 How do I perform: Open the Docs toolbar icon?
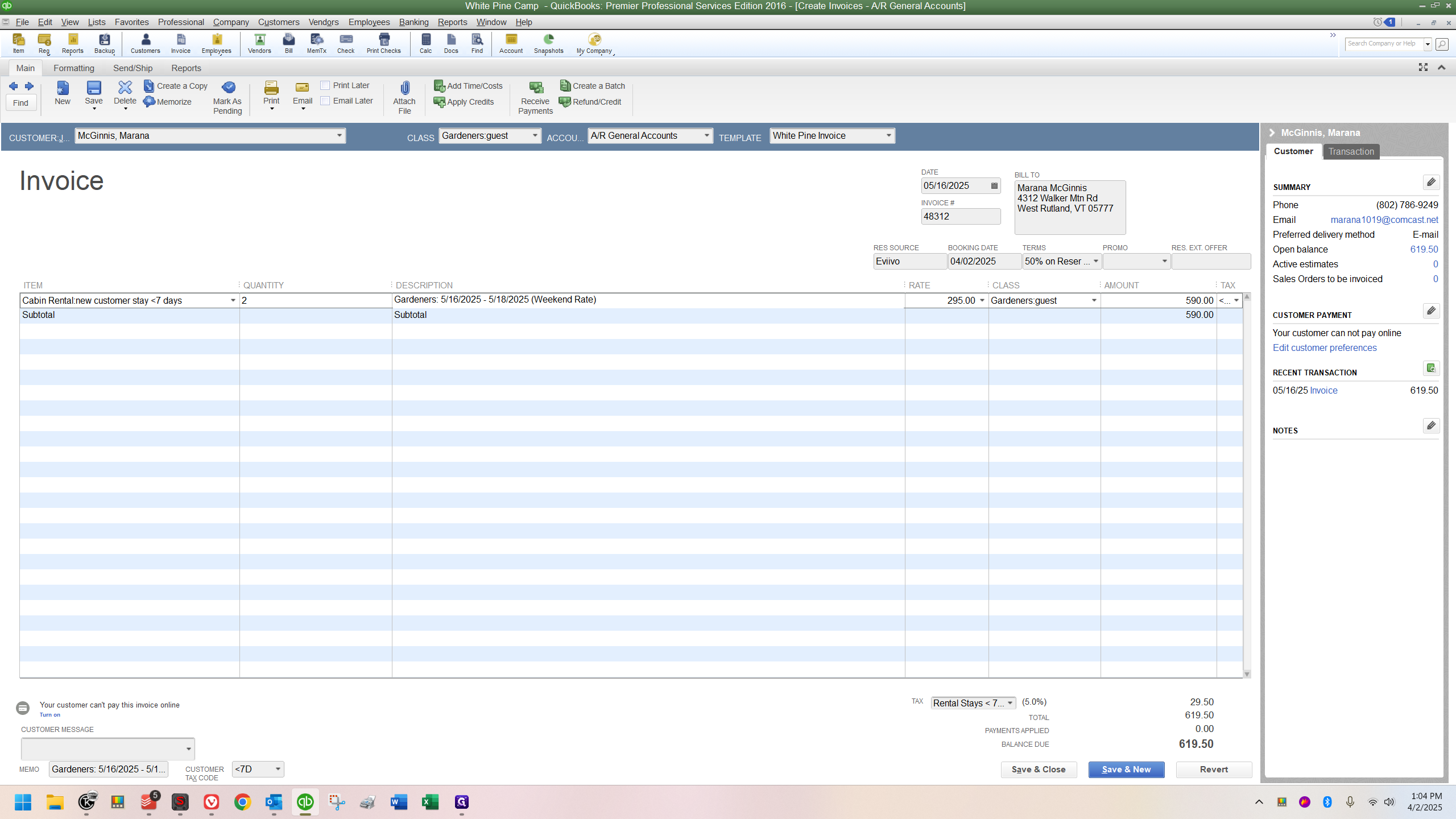point(451,43)
